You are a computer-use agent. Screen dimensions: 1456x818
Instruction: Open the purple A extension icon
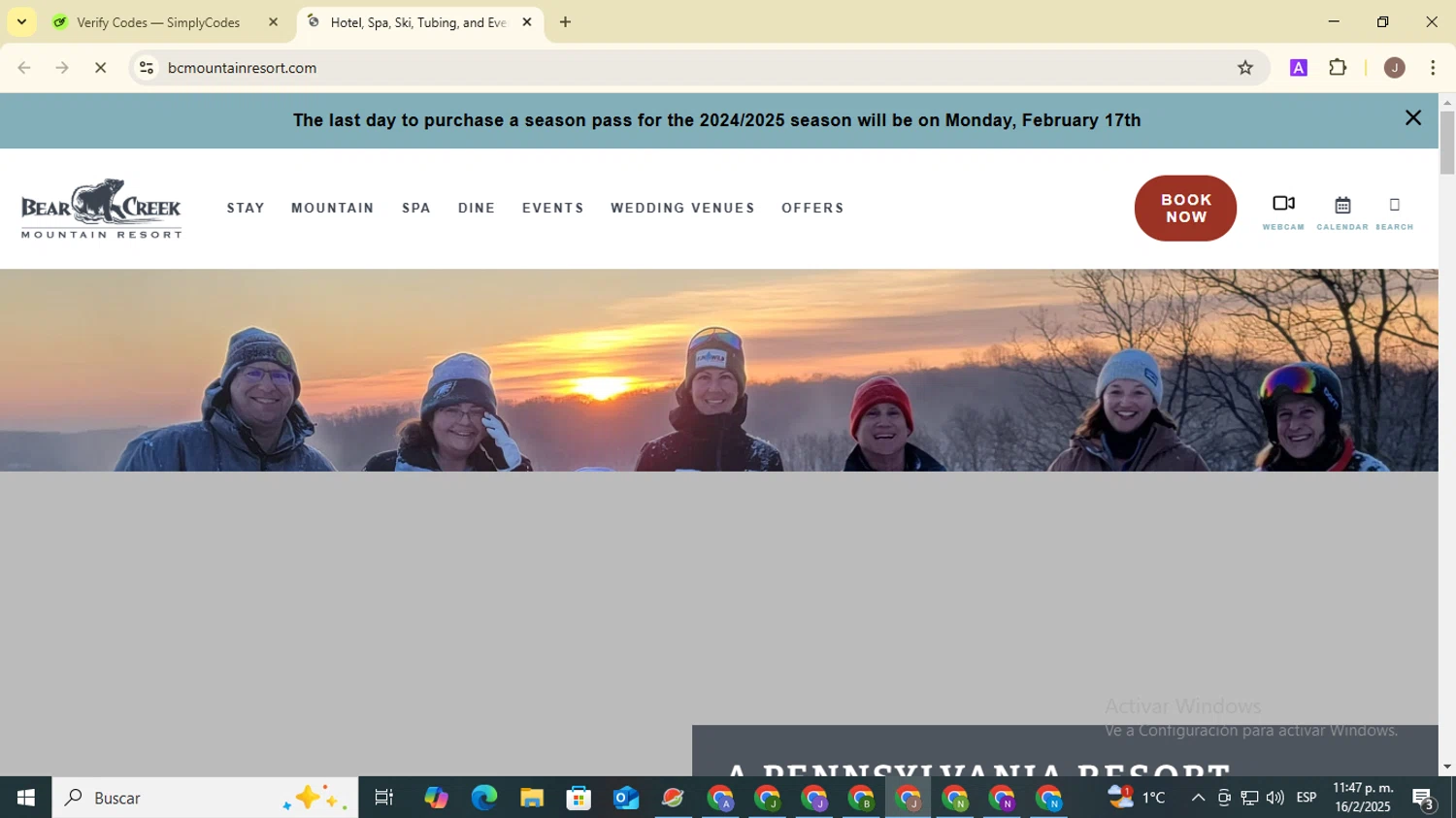(x=1299, y=68)
